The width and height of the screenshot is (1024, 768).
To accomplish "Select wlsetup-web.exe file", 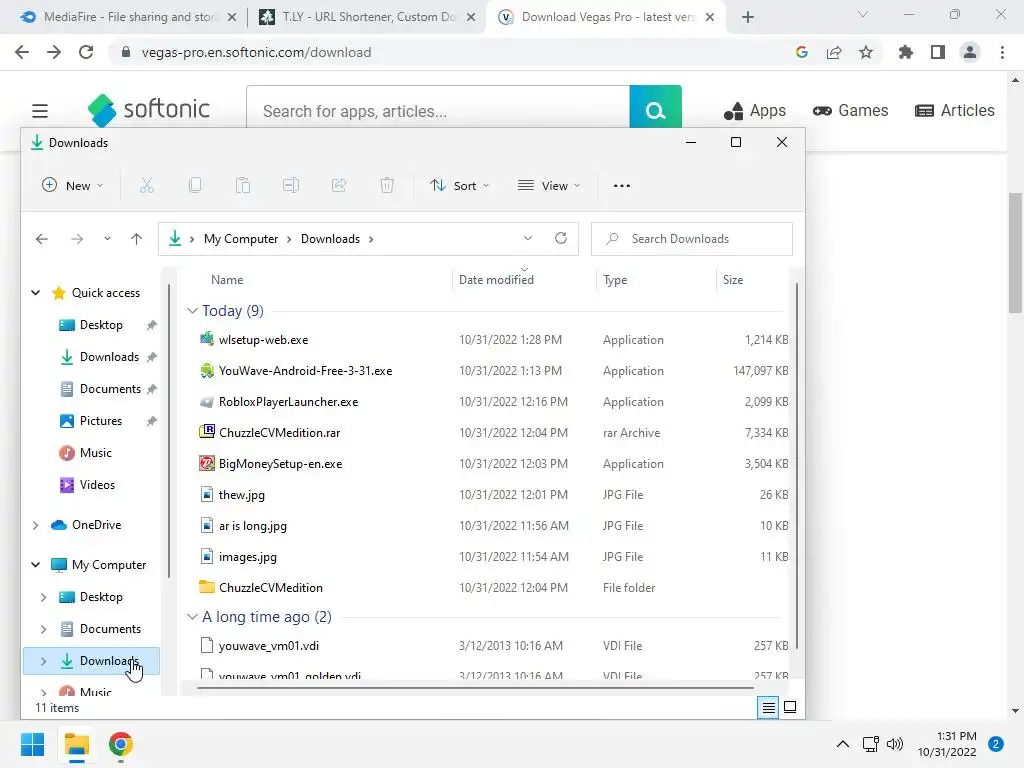I will [x=263, y=340].
